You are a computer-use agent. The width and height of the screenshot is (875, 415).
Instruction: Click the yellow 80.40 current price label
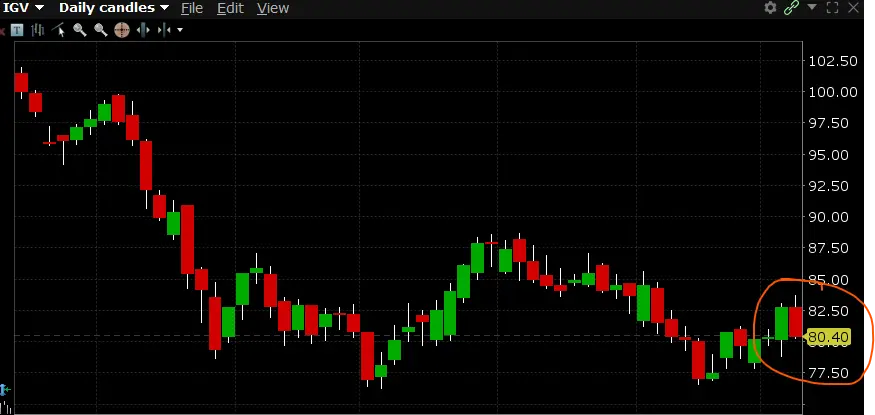tap(829, 337)
